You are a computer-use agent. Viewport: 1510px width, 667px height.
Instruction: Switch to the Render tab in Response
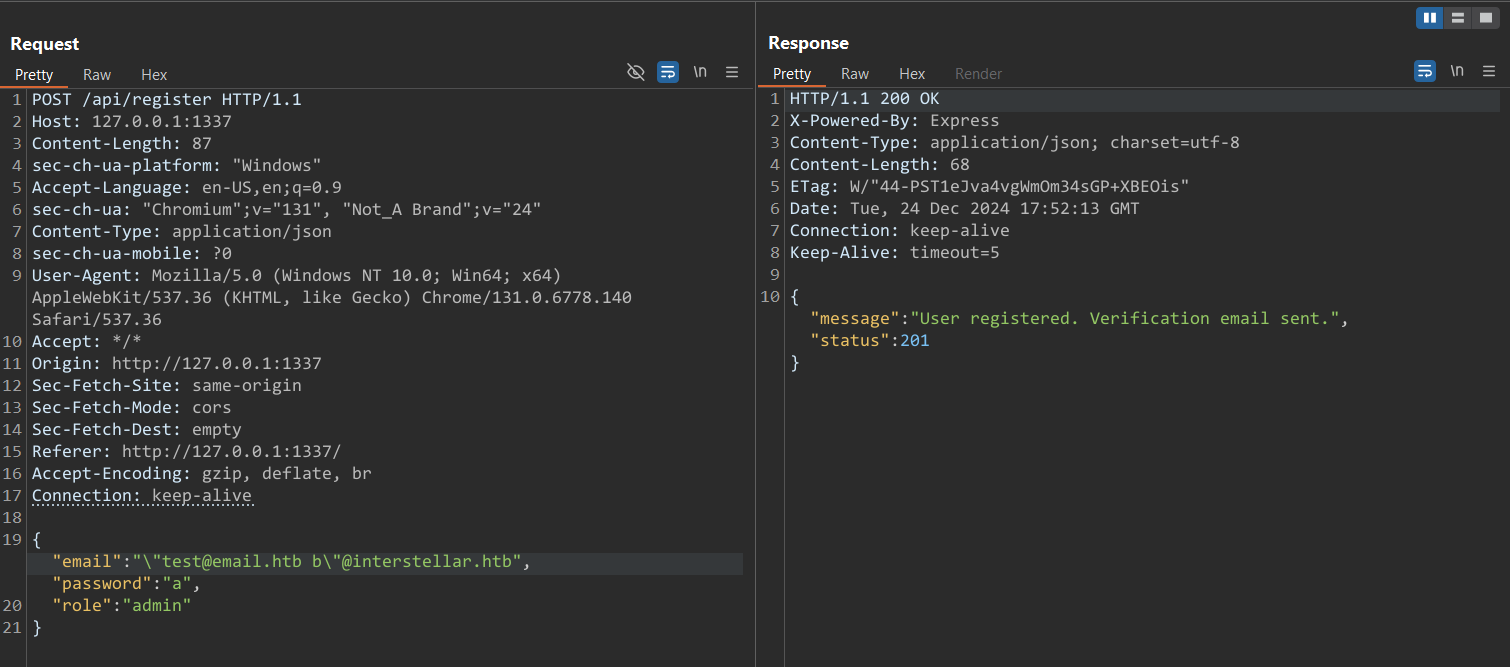point(978,74)
